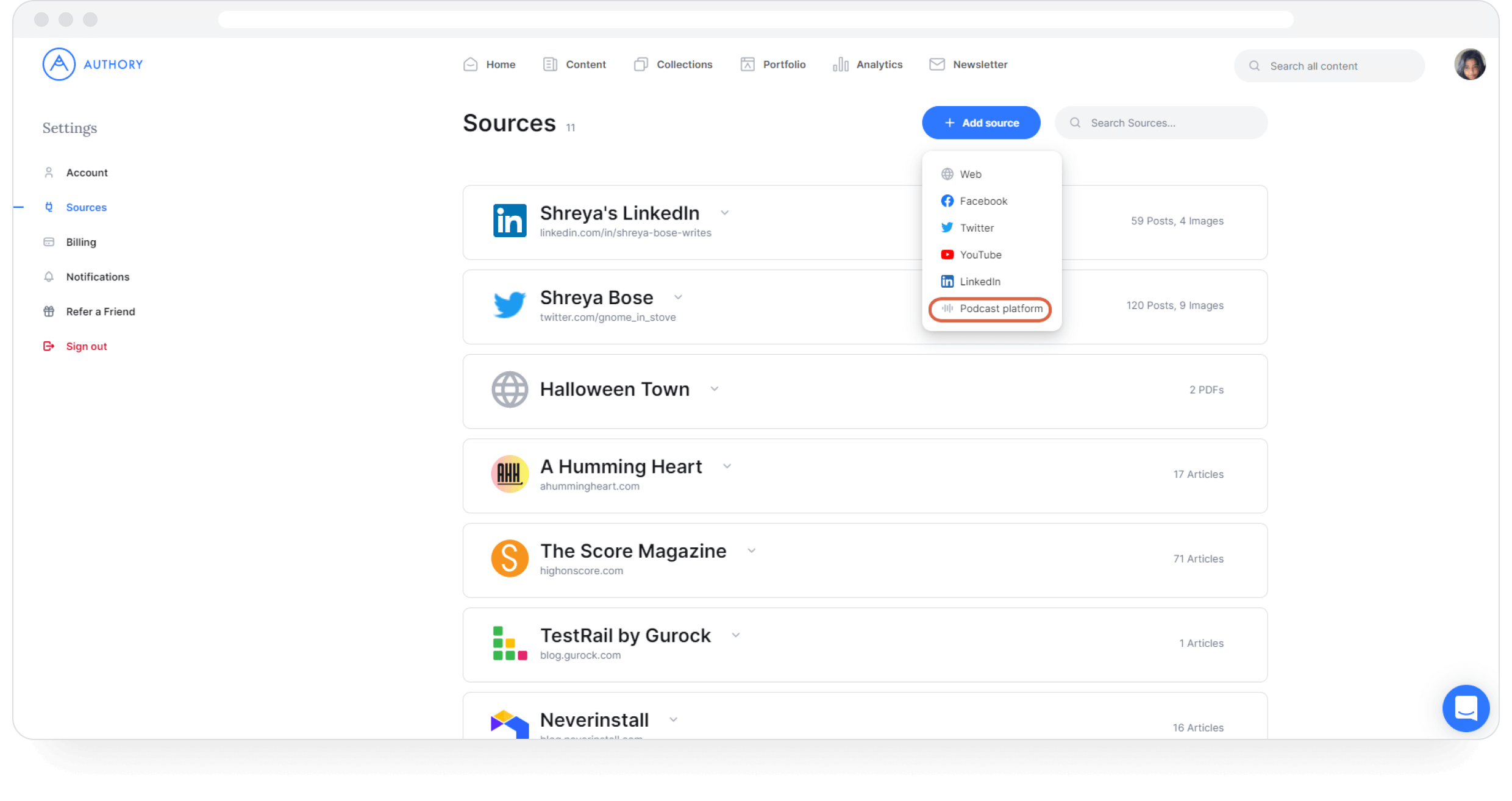Open Notifications settings link
1512x801 pixels.
click(98, 277)
